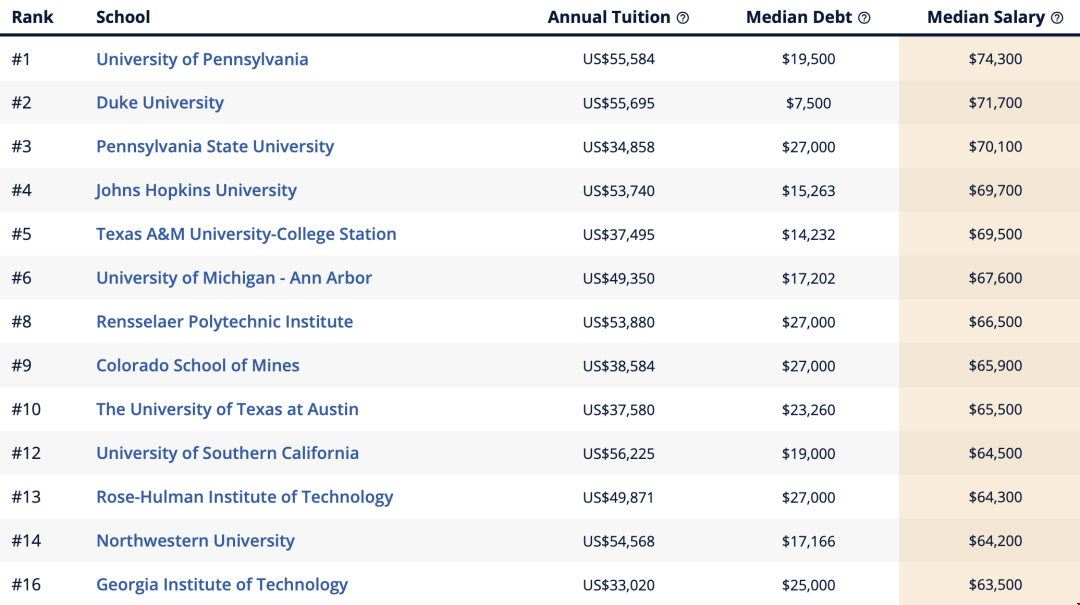
Task: Click the $67,600 median salary value
Action: [995, 278]
